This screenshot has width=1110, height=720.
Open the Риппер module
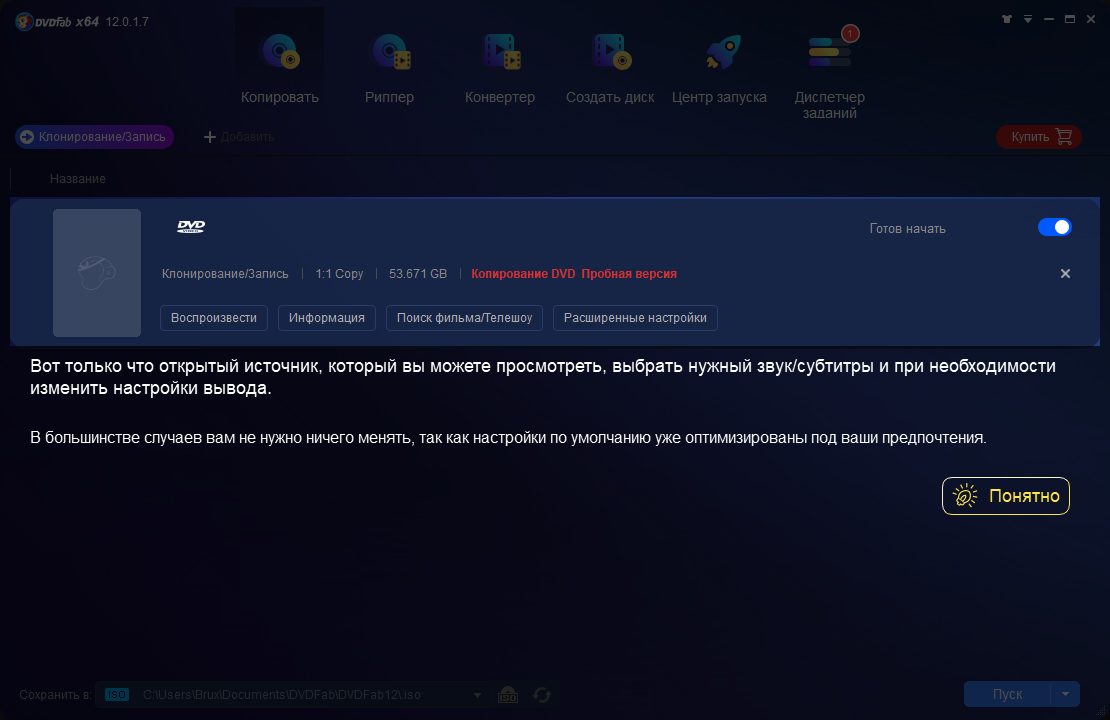tap(389, 67)
